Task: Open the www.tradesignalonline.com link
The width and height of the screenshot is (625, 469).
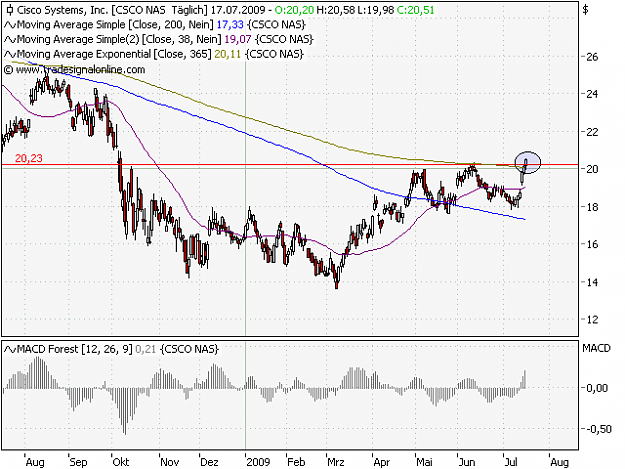Action: (x=80, y=70)
